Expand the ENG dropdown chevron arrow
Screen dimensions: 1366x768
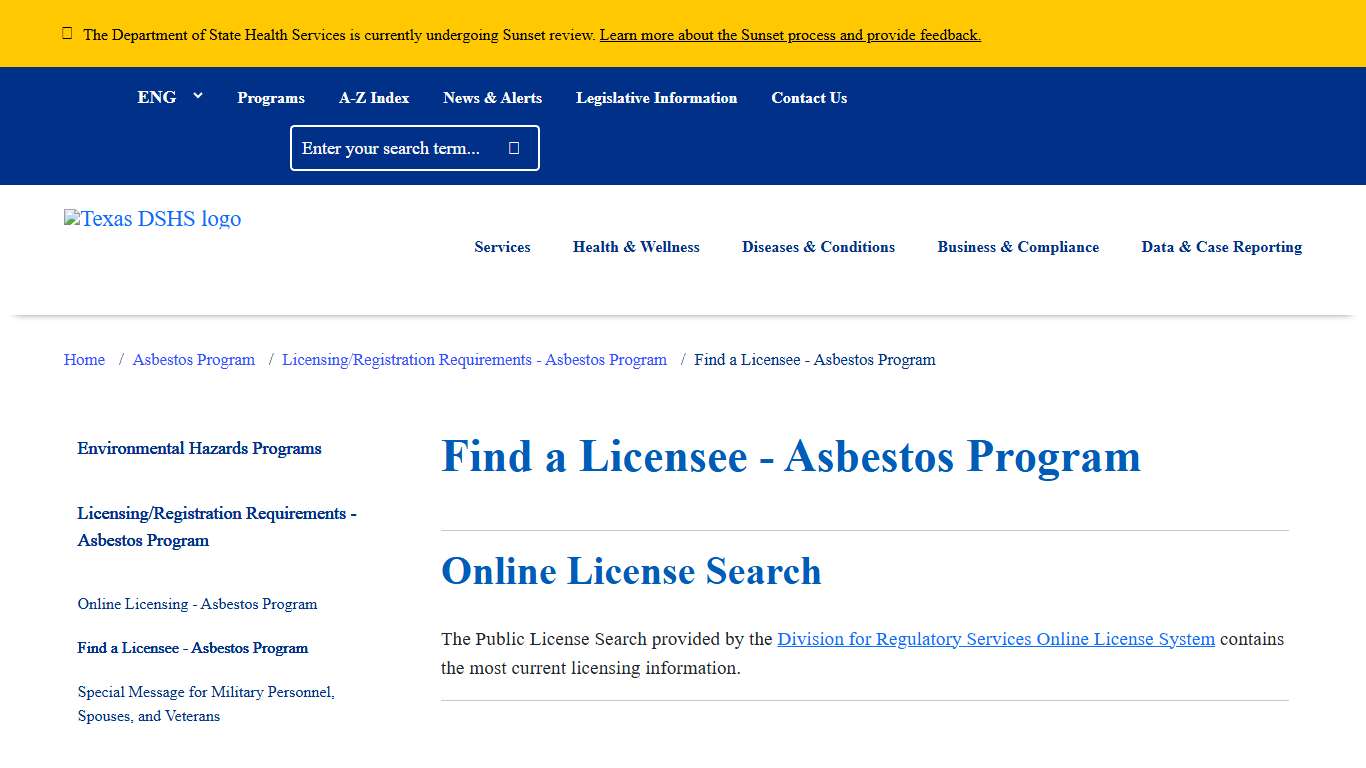[197, 96]
